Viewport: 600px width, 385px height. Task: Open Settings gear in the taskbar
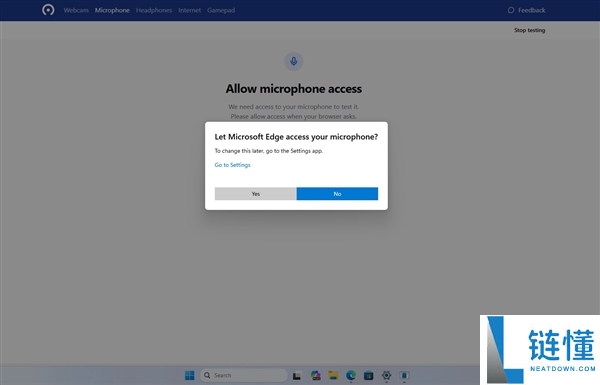(x=386, y=375)
